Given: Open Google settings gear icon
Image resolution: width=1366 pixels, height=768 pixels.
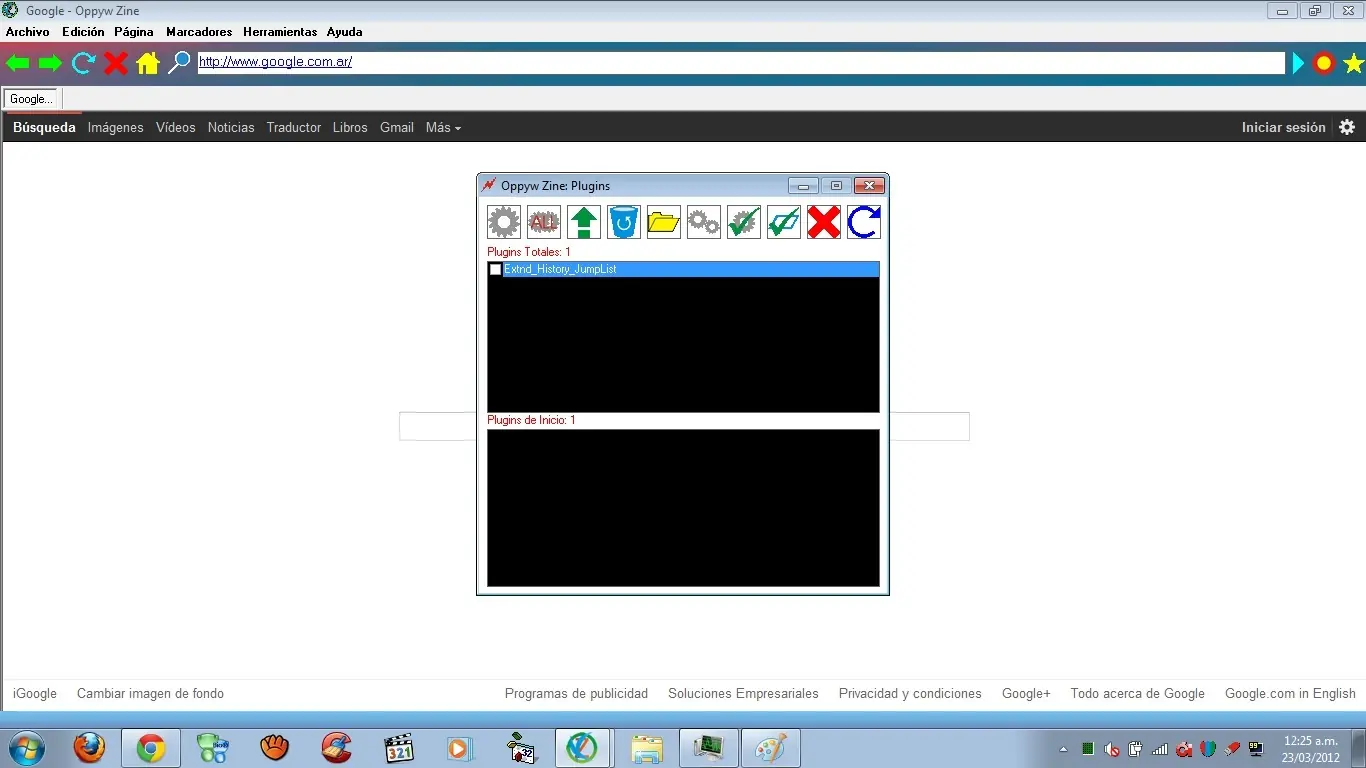Looking at the screenshot, I should pos(1347,127).
